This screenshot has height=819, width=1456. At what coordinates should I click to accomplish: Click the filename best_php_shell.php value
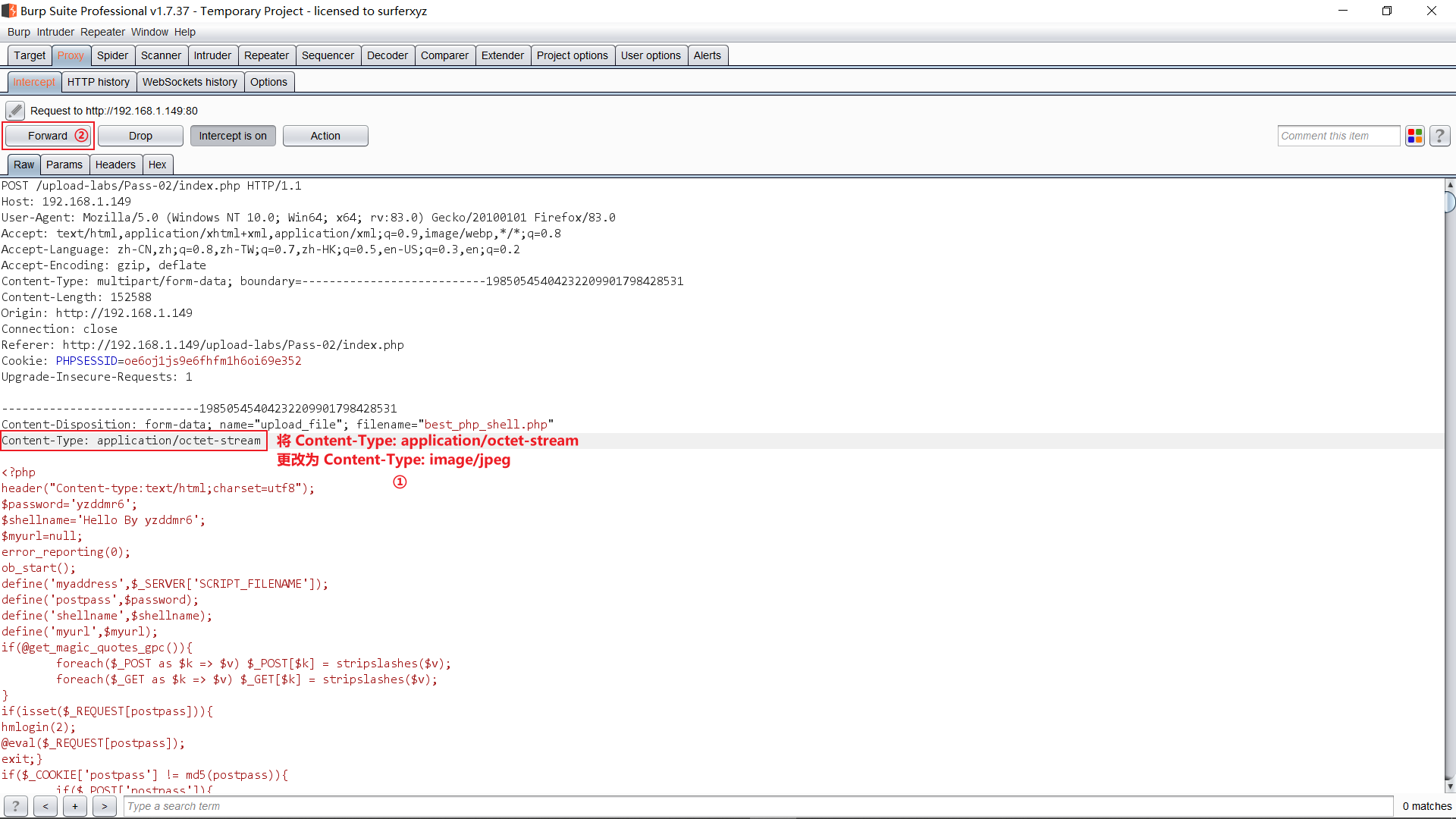485,425
